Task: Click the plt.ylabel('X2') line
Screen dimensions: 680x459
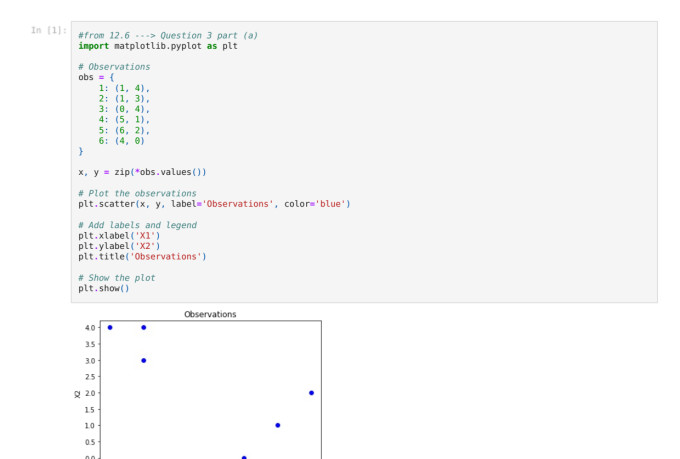Action: click(119, 246)
